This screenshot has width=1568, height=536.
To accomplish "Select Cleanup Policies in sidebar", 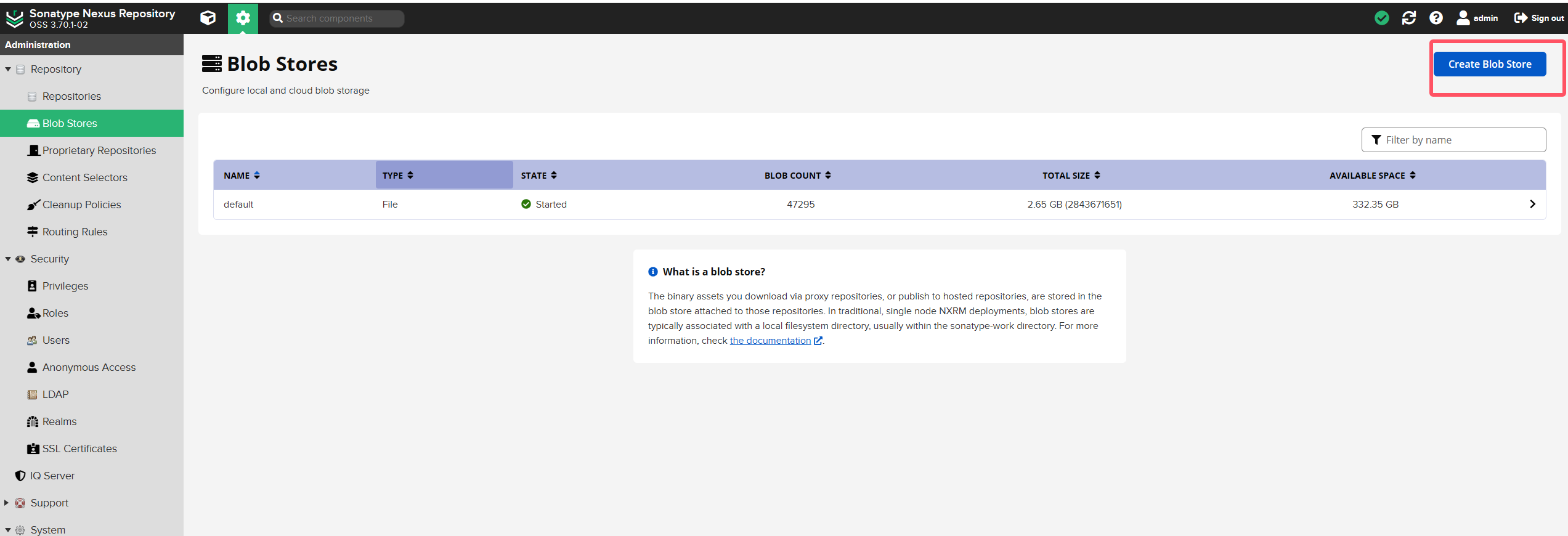I will [81, 205].
